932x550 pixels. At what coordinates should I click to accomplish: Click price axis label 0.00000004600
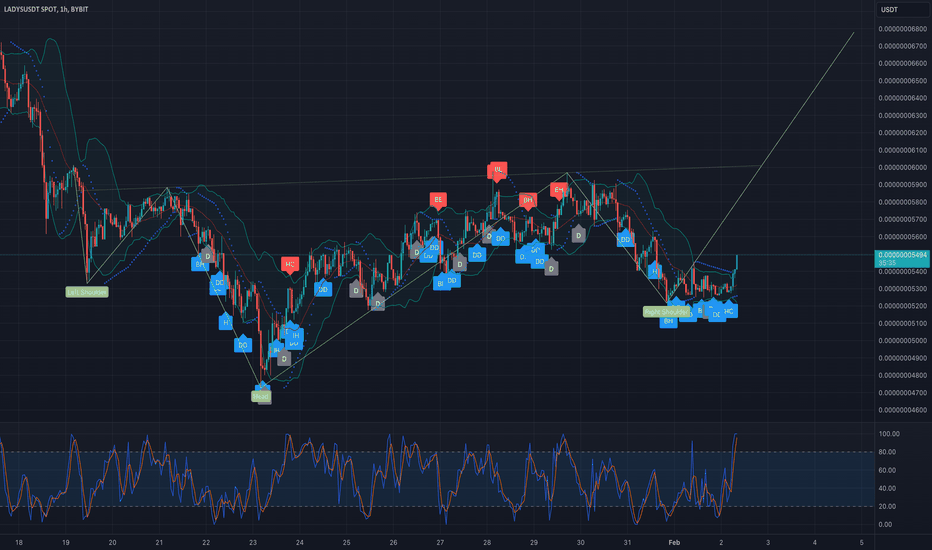coord(902,410)
